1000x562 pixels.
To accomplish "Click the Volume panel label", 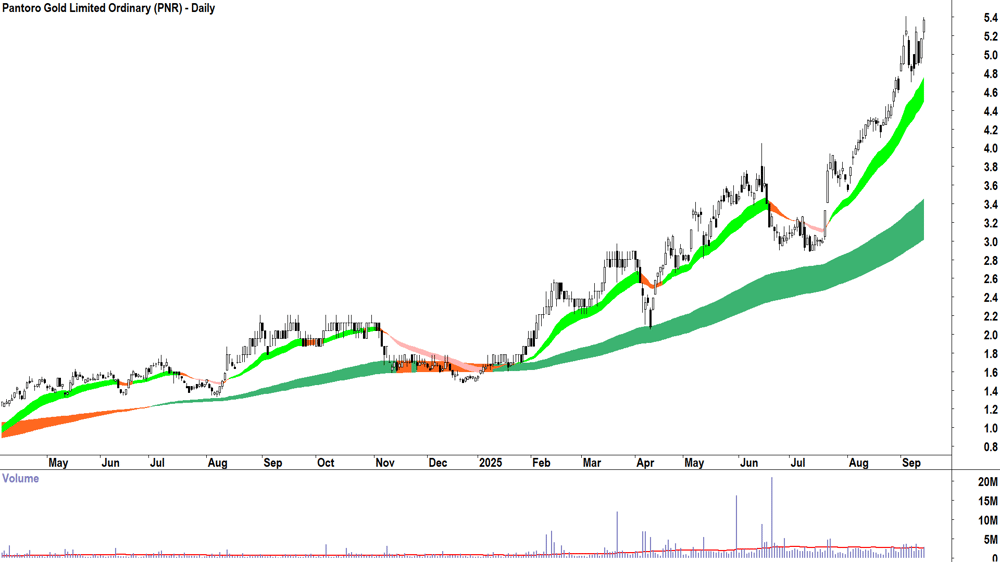I will 20,478.
